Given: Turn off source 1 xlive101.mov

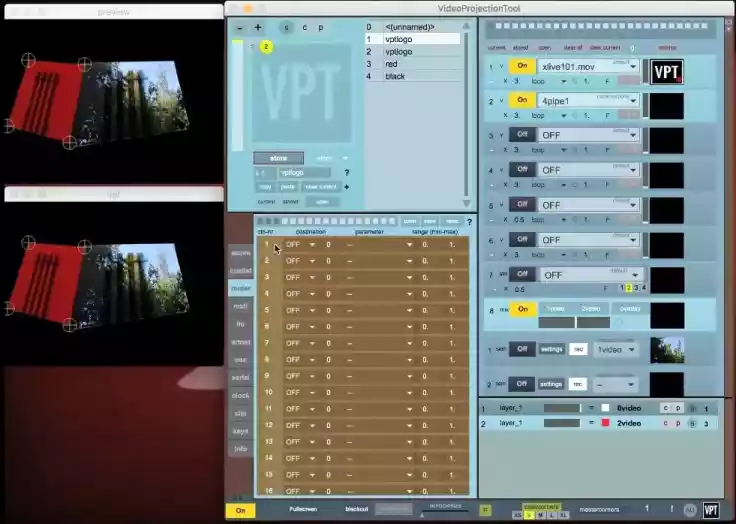Looking at the screenshot, I should tap(522, 66).
